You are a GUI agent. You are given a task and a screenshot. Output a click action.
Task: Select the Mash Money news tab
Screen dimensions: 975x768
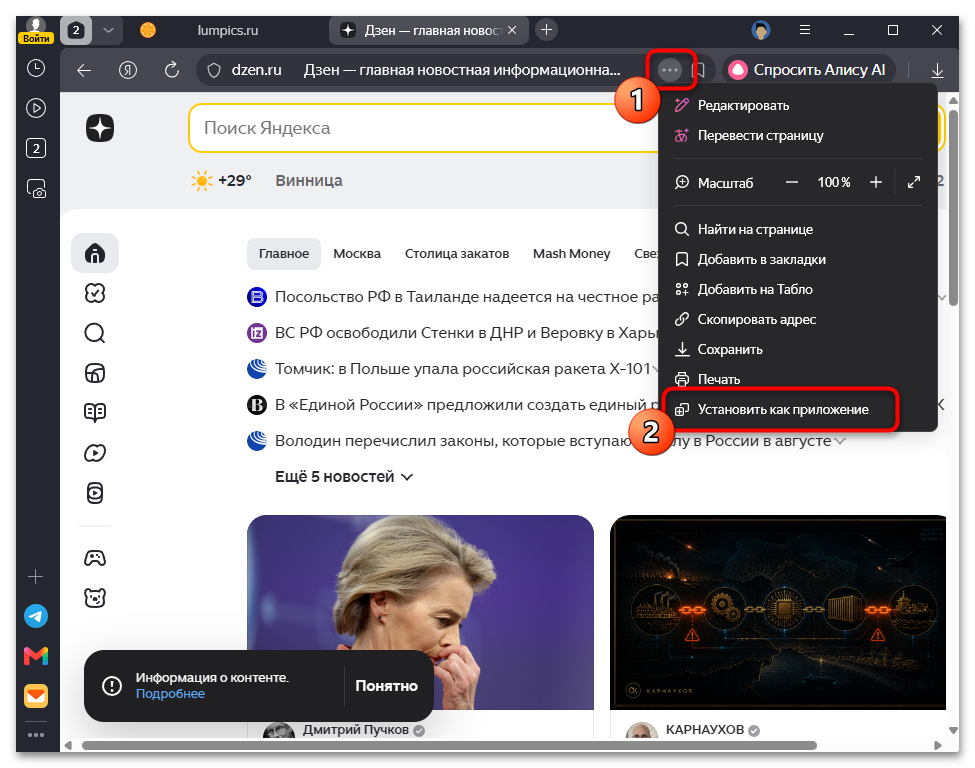[571, 253]
